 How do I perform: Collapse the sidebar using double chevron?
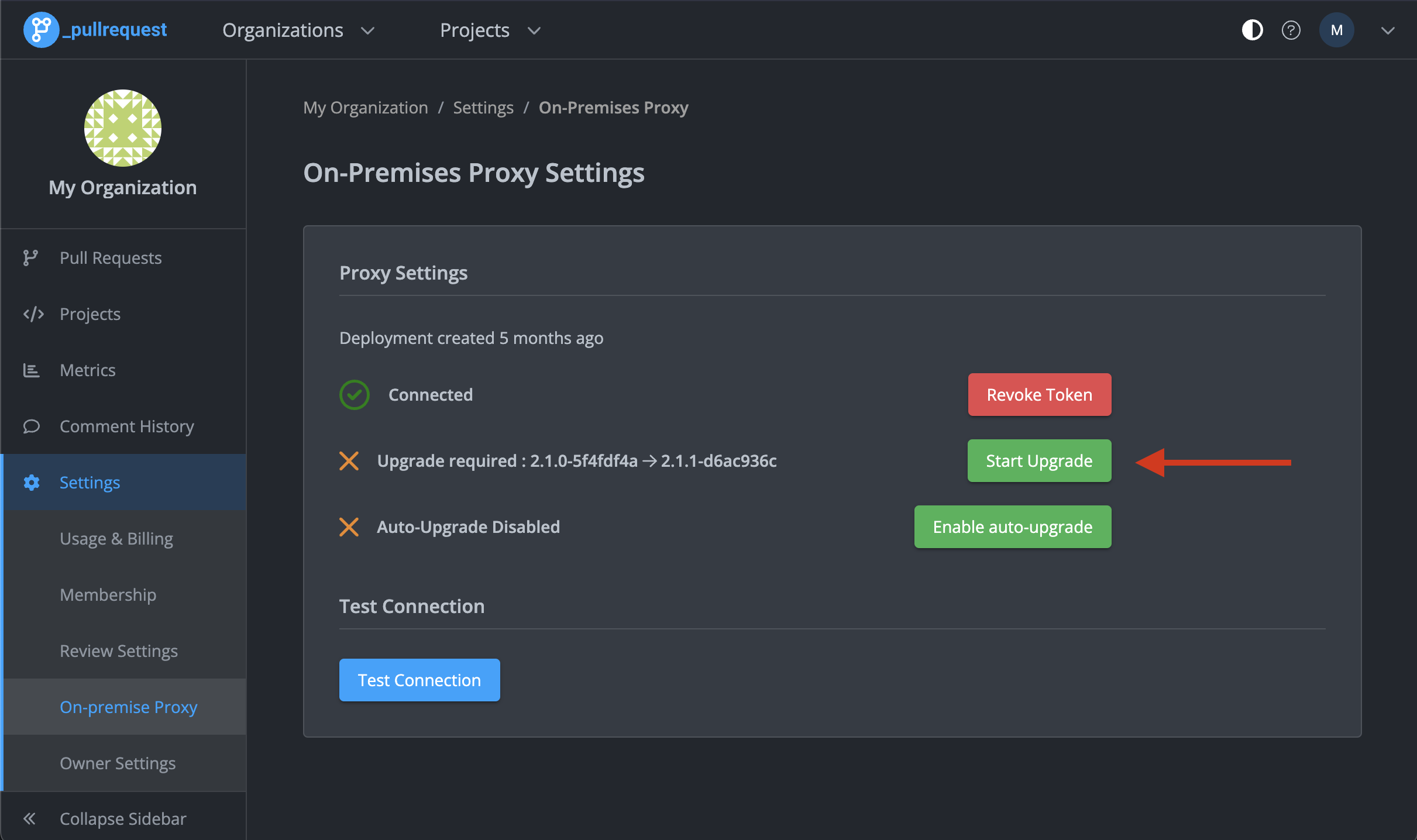pos(29,818)
